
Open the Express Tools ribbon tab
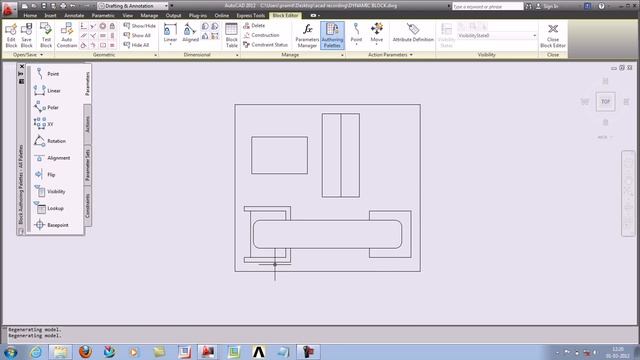pyautogui.click(x=251, y=16)
